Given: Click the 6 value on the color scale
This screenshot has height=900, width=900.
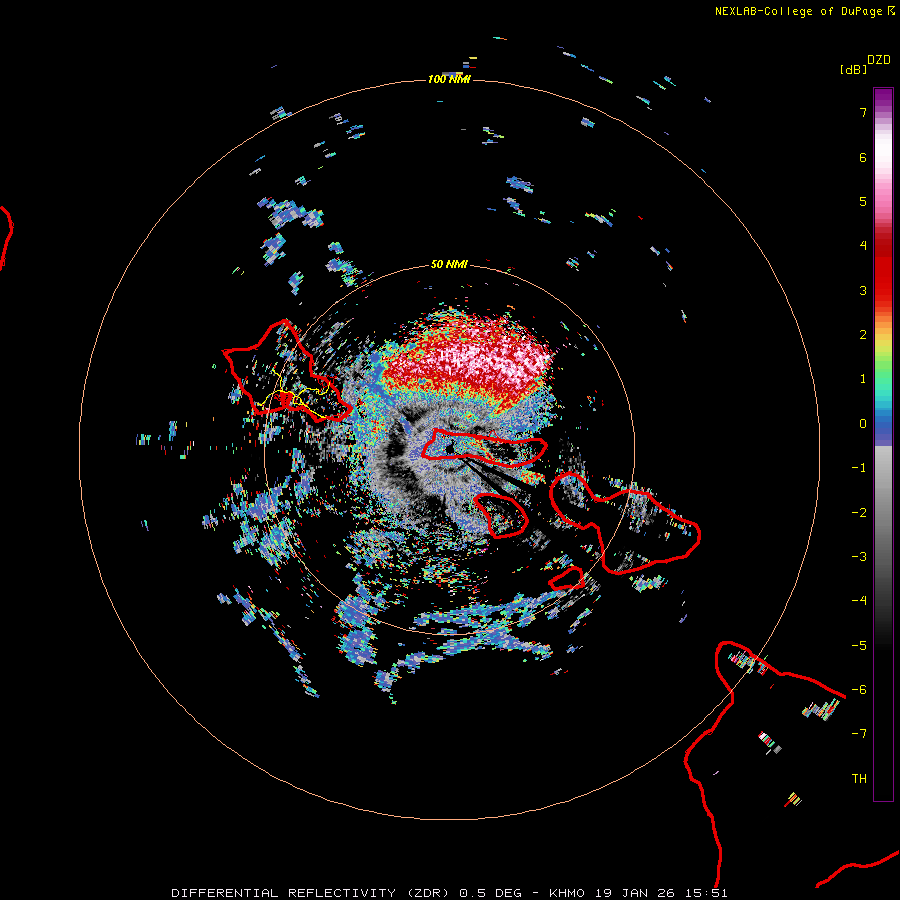Looking at the screenshot, I should click(x=863, y=157).
